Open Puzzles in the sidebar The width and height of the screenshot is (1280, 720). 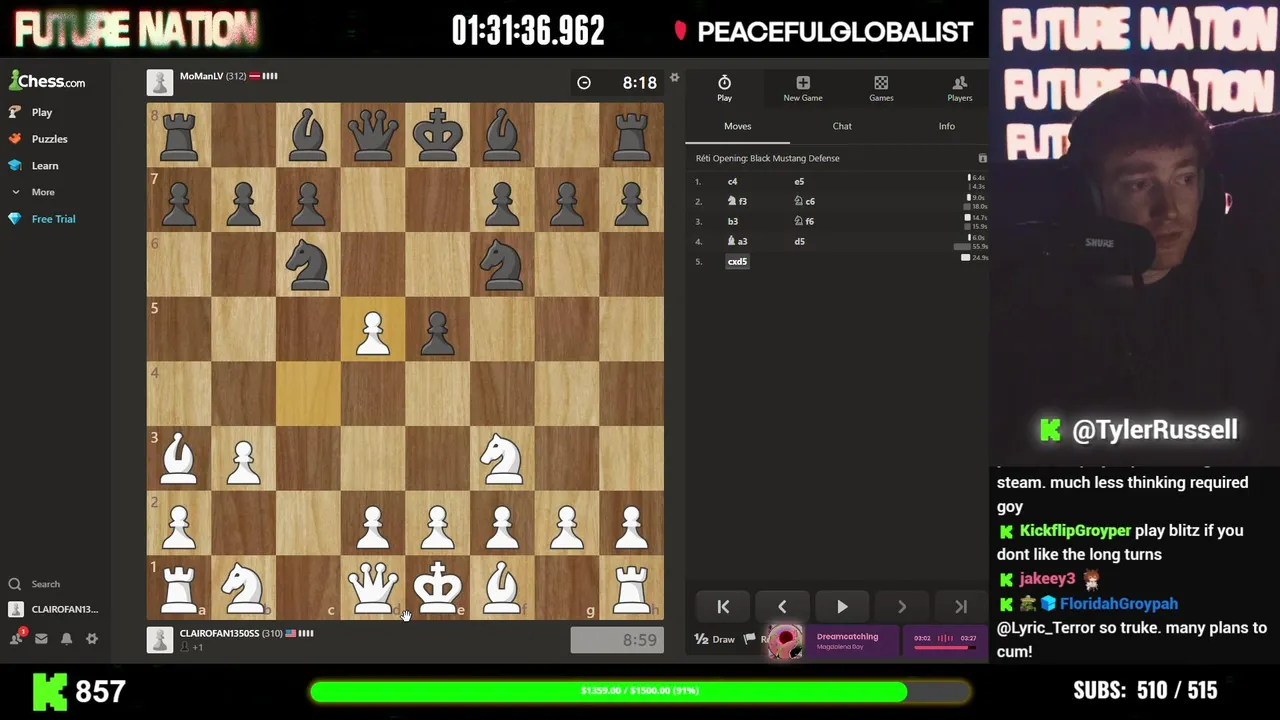(x=38, y=139)
